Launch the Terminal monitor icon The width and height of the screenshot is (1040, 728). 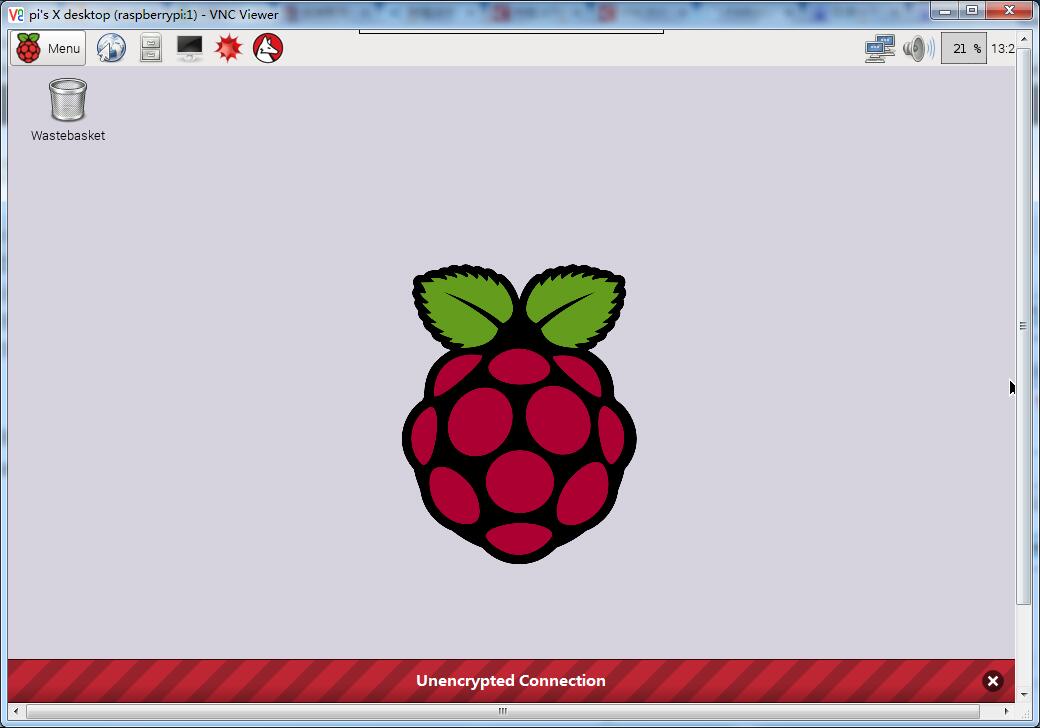point(190,48)
